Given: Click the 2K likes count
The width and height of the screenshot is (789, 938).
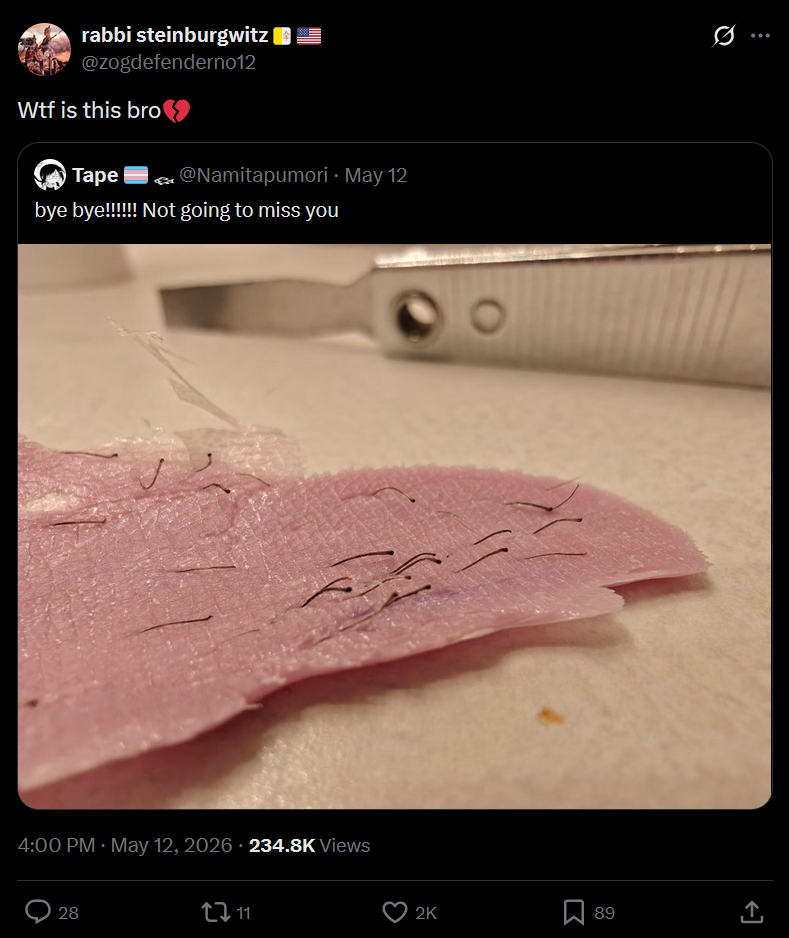Looking at the screenshot, I should 426,913.
